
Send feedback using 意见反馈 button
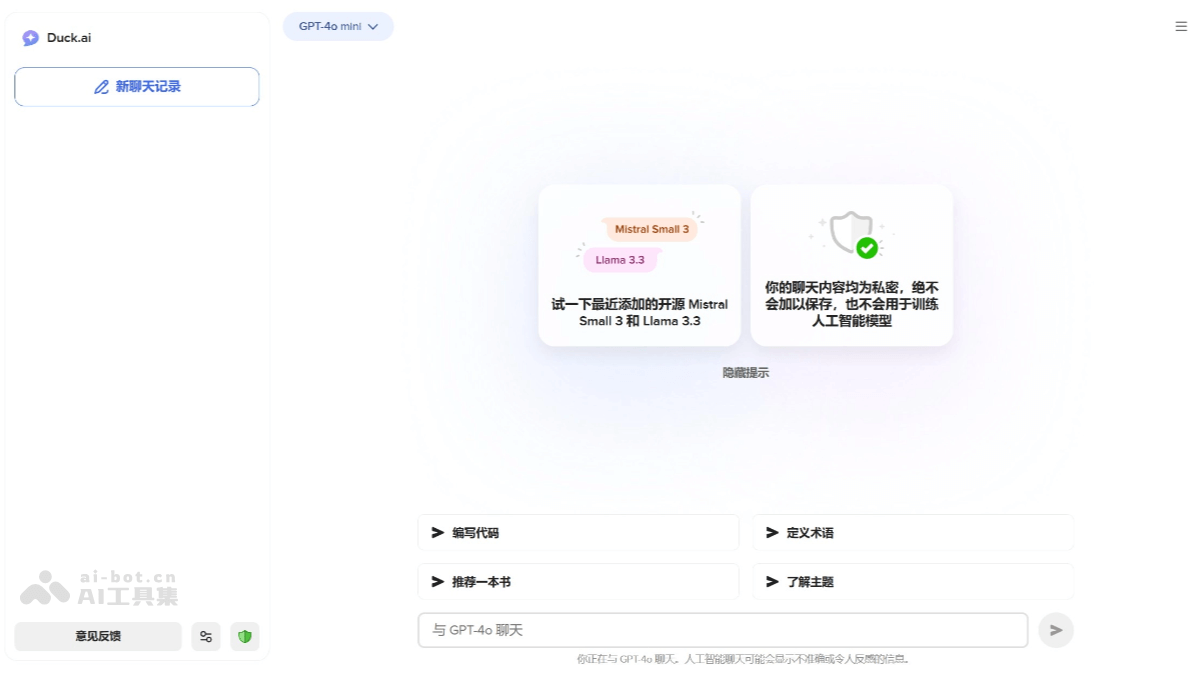click(97, 636)
